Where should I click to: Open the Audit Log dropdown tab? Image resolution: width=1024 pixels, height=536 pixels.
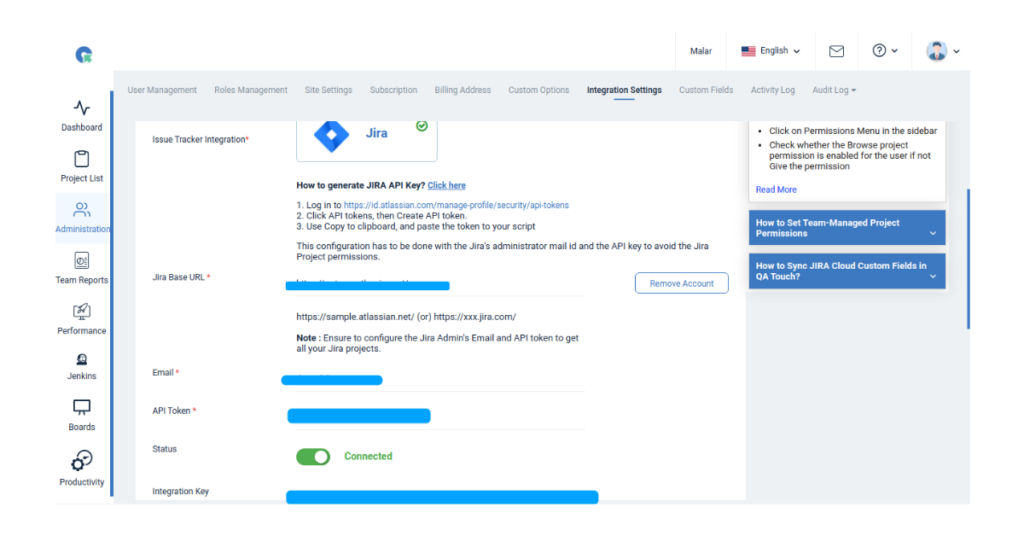(x=834, y=90)
